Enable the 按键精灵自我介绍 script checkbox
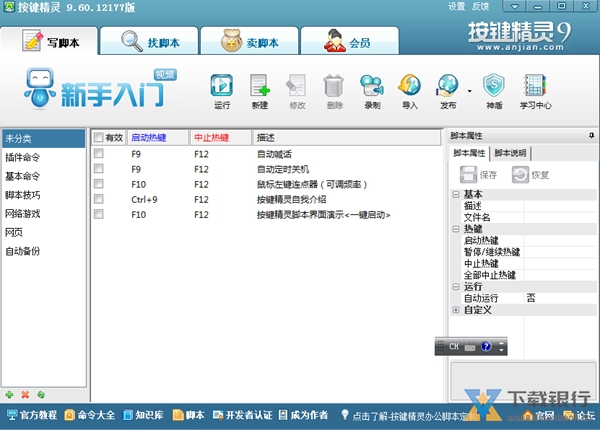Viewport: 600px width, 430px height. coord(99,199)
